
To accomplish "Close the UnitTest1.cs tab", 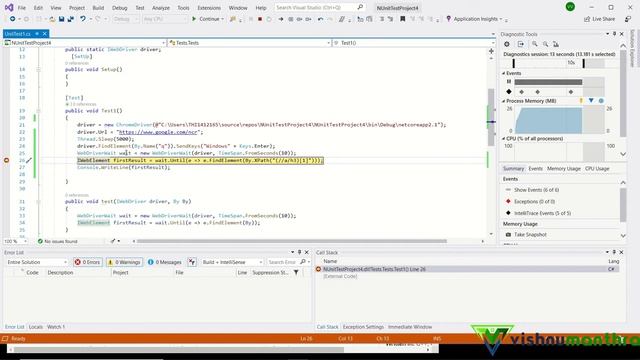I will click(x=45, y=33).
